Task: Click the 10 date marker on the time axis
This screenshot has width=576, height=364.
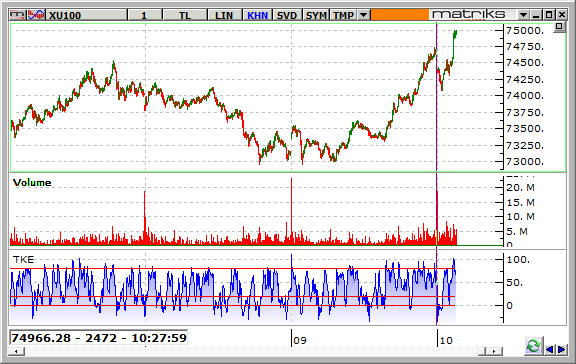Action: 446,340
